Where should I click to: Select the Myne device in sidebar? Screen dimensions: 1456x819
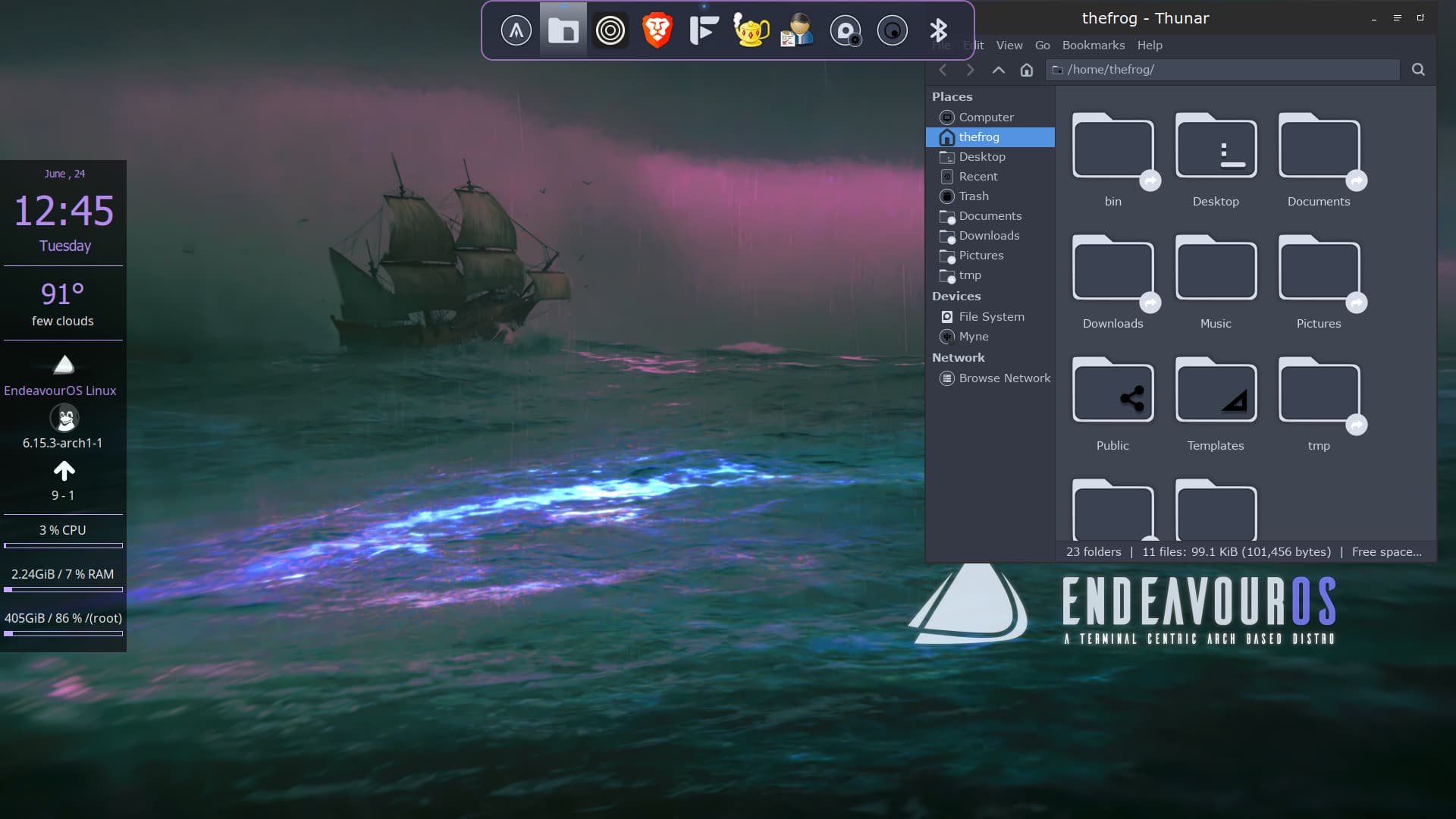click(x=974, y=337)
